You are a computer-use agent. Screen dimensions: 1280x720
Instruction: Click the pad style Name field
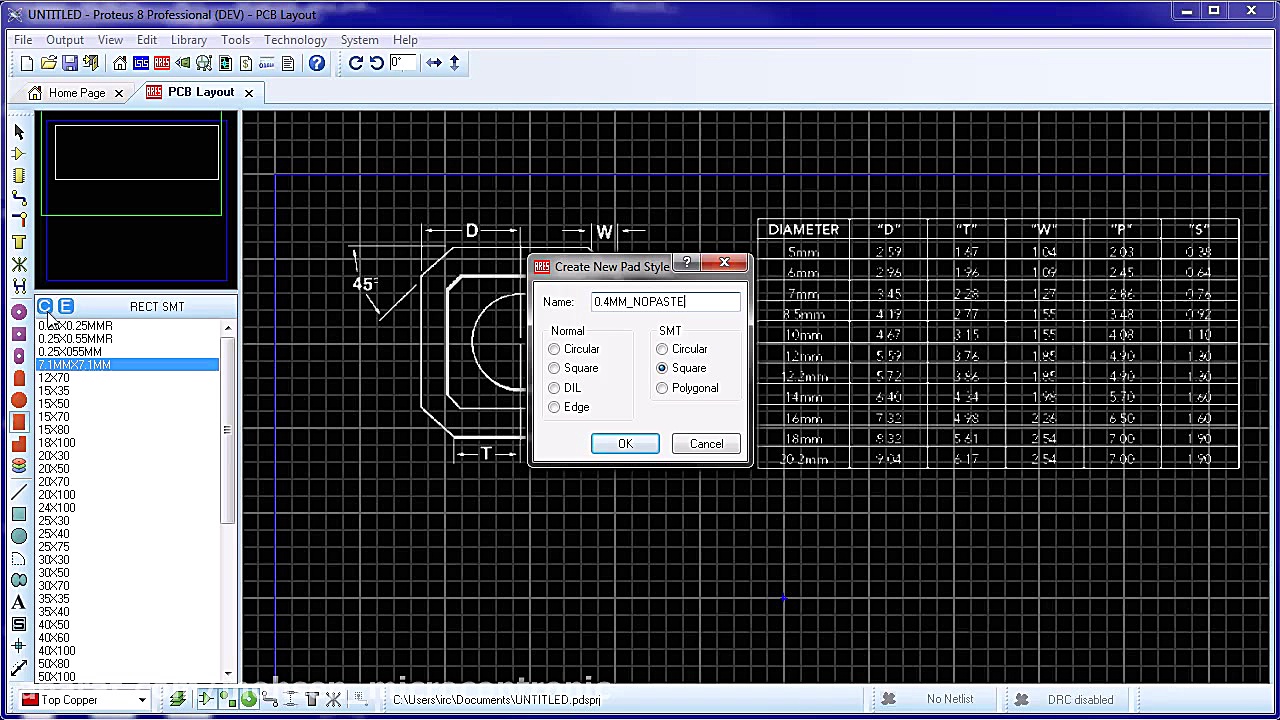click(666, 301)
